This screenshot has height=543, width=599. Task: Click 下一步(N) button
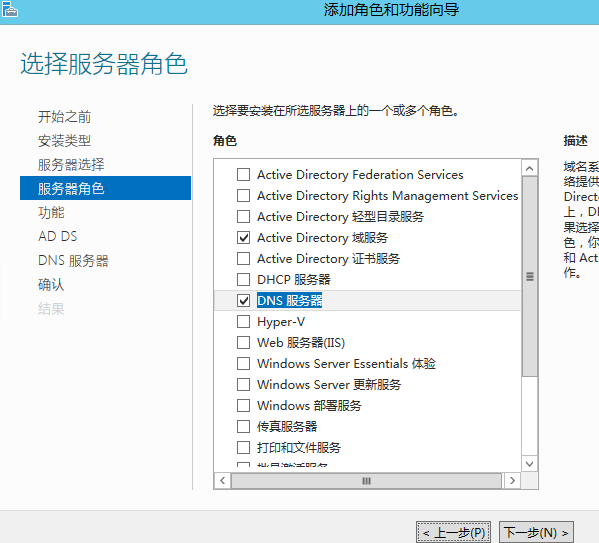click(x=536, y=532)
